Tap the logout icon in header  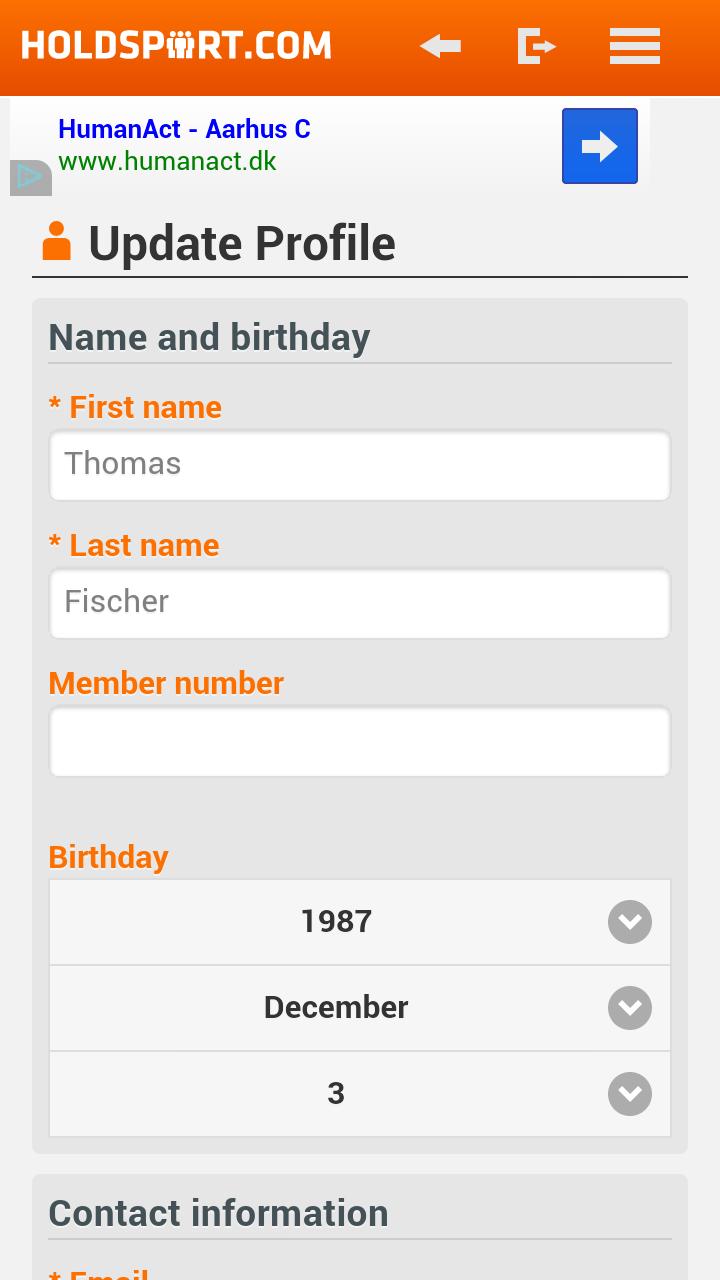pos(536,46)
